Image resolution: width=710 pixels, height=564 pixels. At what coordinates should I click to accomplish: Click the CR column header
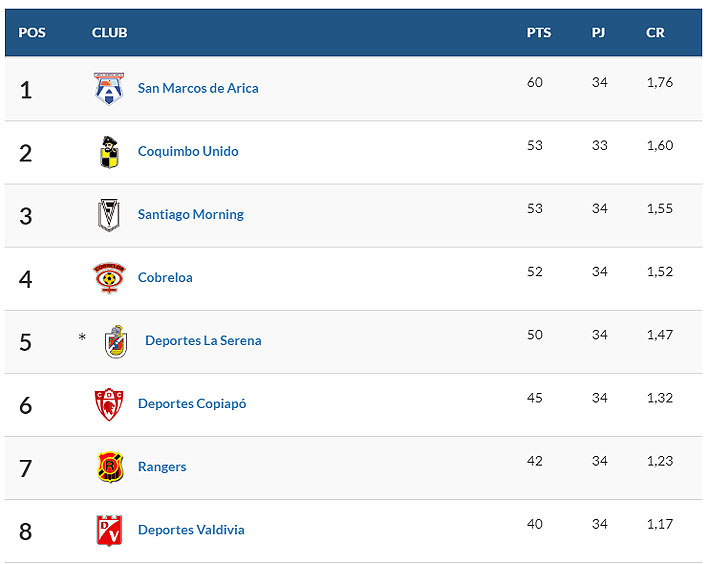click(x=655, y=32)
